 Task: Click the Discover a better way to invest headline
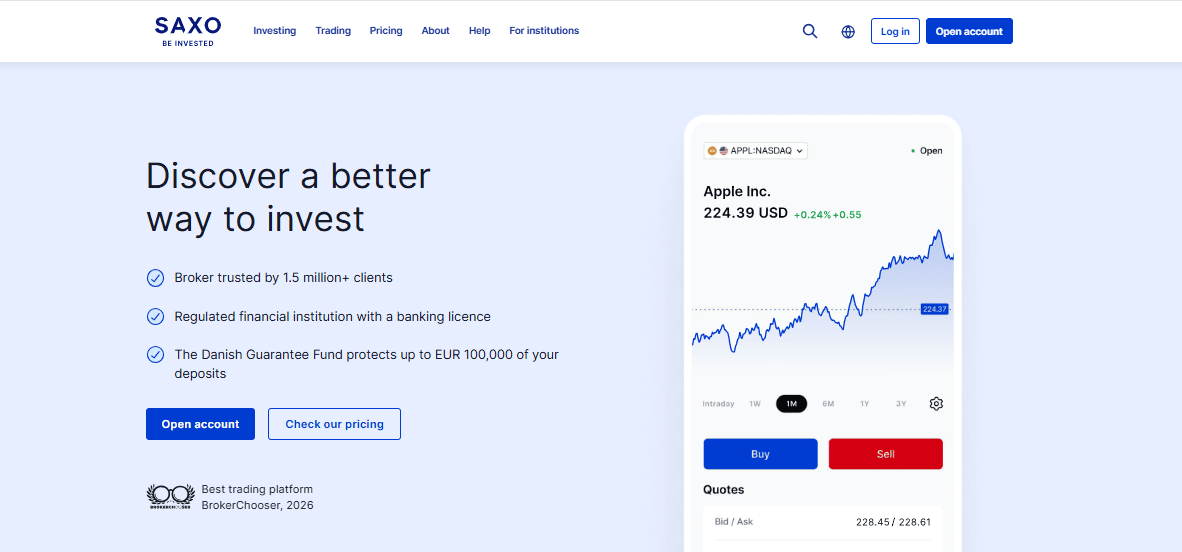288,198
